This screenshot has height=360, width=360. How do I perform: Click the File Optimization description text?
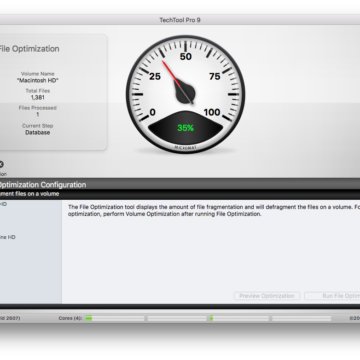point(214,210)
